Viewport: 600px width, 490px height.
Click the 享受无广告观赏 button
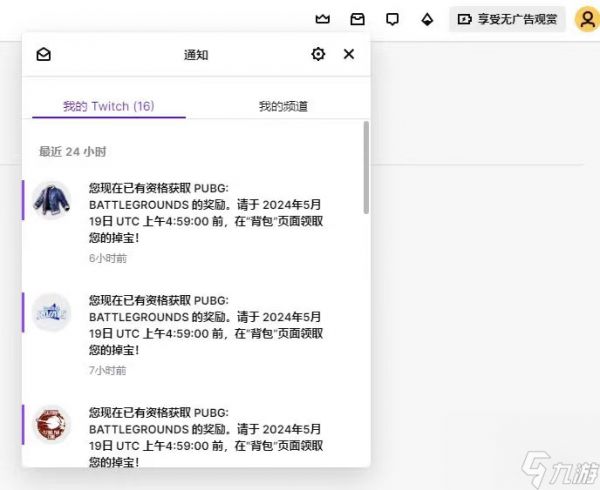tap(507, 19)
